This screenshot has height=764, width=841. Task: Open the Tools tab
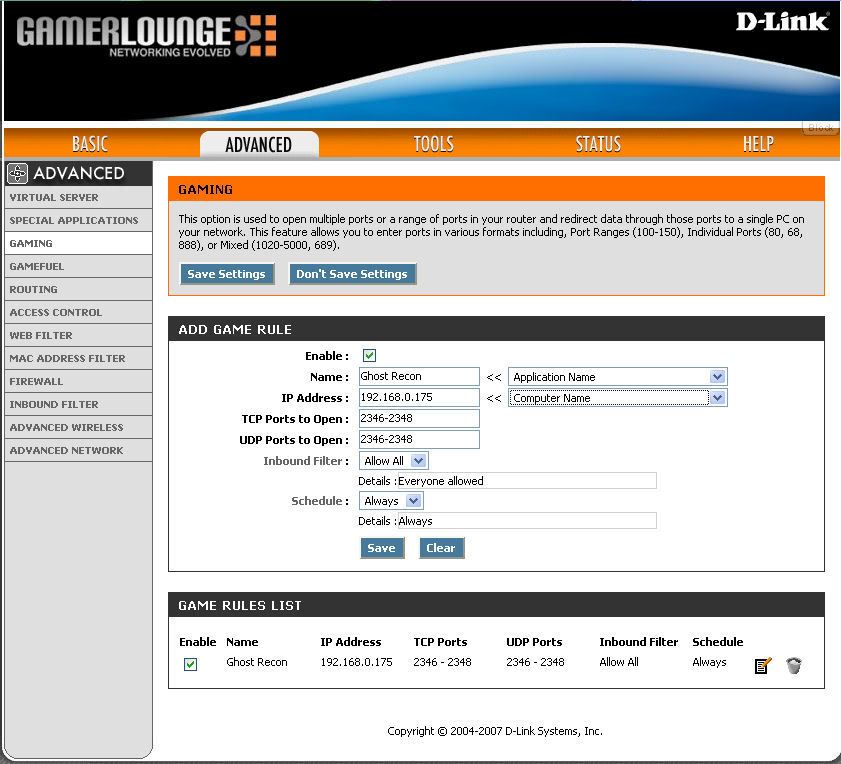tap(433, 145)
